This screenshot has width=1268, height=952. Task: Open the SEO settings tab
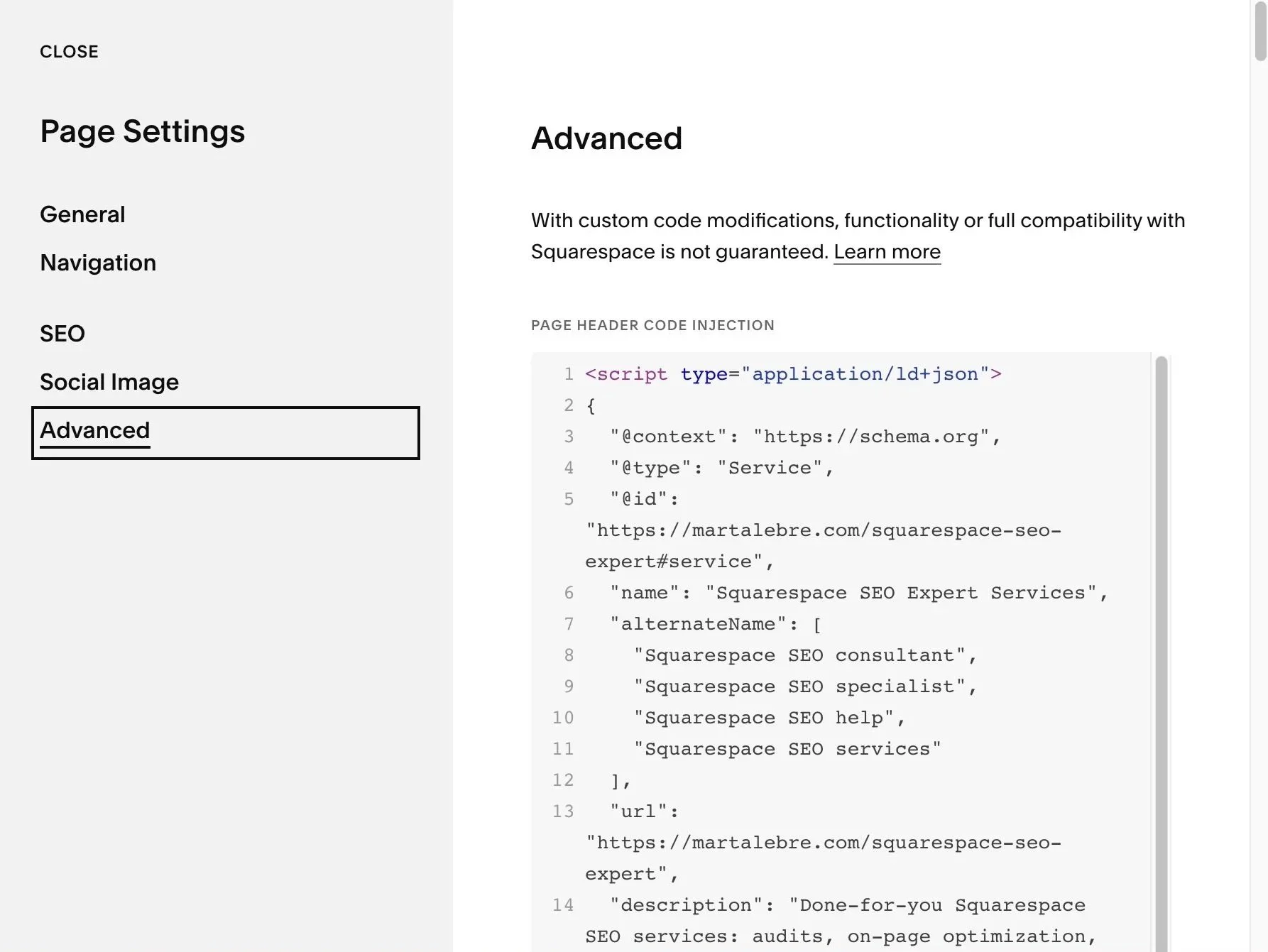coord(62,334)
